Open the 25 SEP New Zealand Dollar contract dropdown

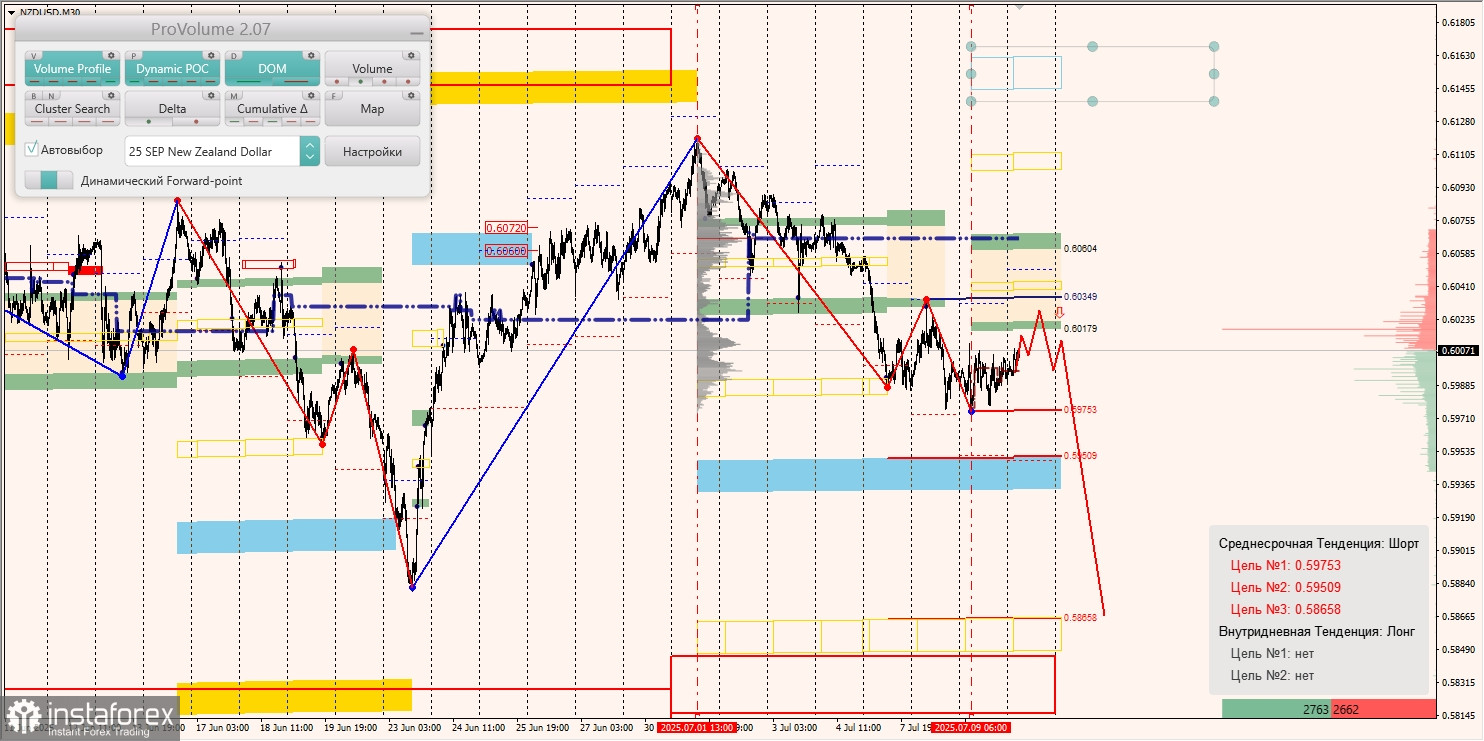212,151
